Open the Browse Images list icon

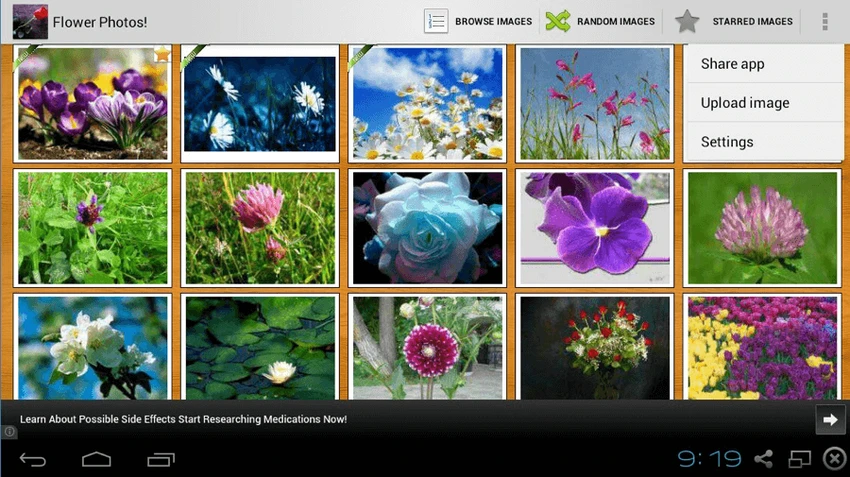tap(436, 22)
